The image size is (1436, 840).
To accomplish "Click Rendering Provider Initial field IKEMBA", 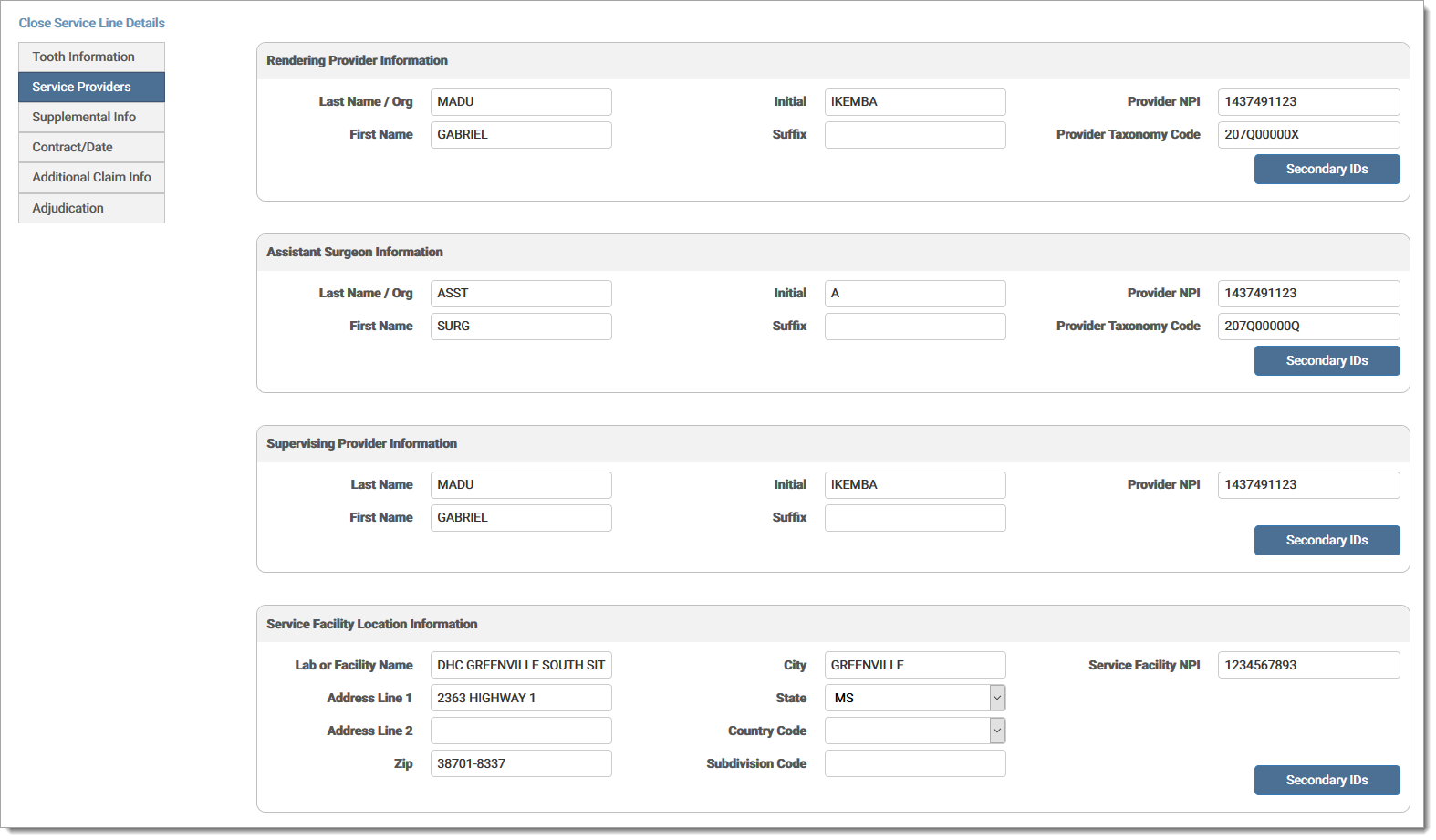I will pos(915,102).
